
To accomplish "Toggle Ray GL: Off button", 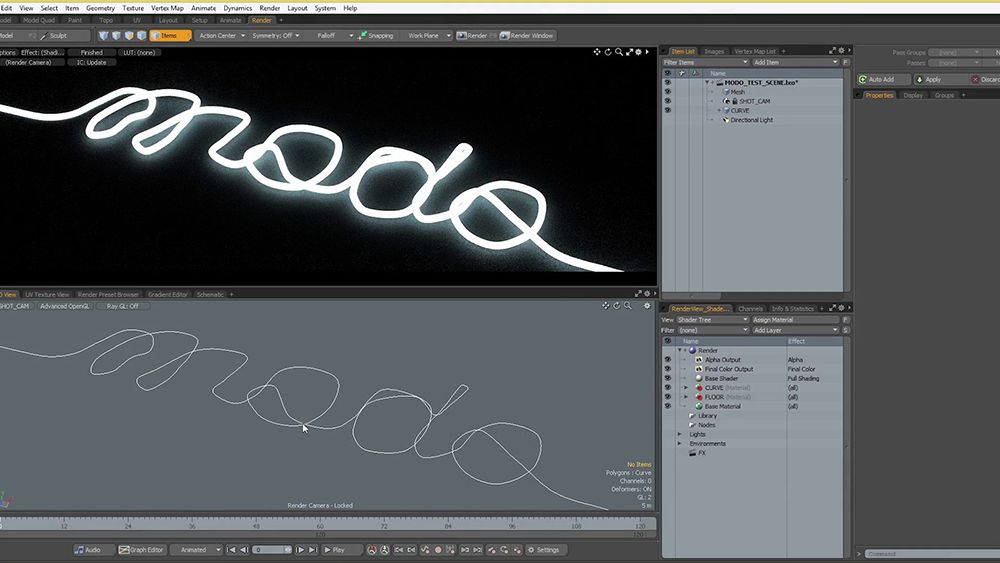I will click(123, 306).
